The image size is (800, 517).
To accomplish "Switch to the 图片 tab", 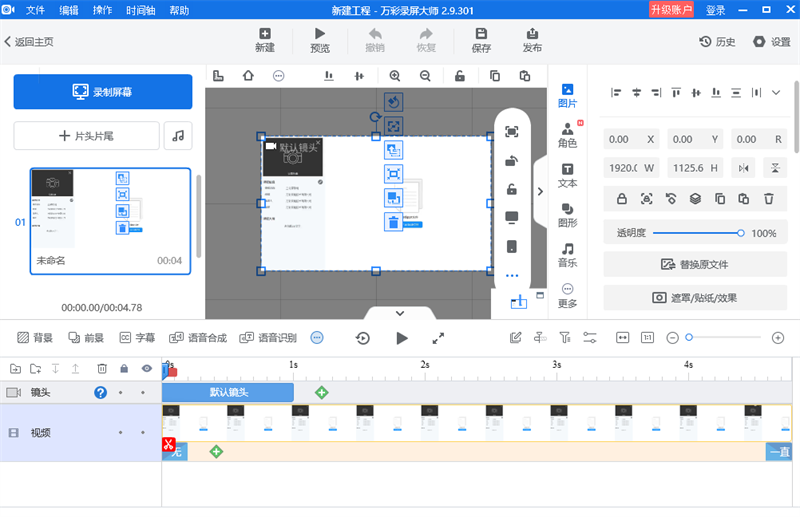I will [567, 95].
